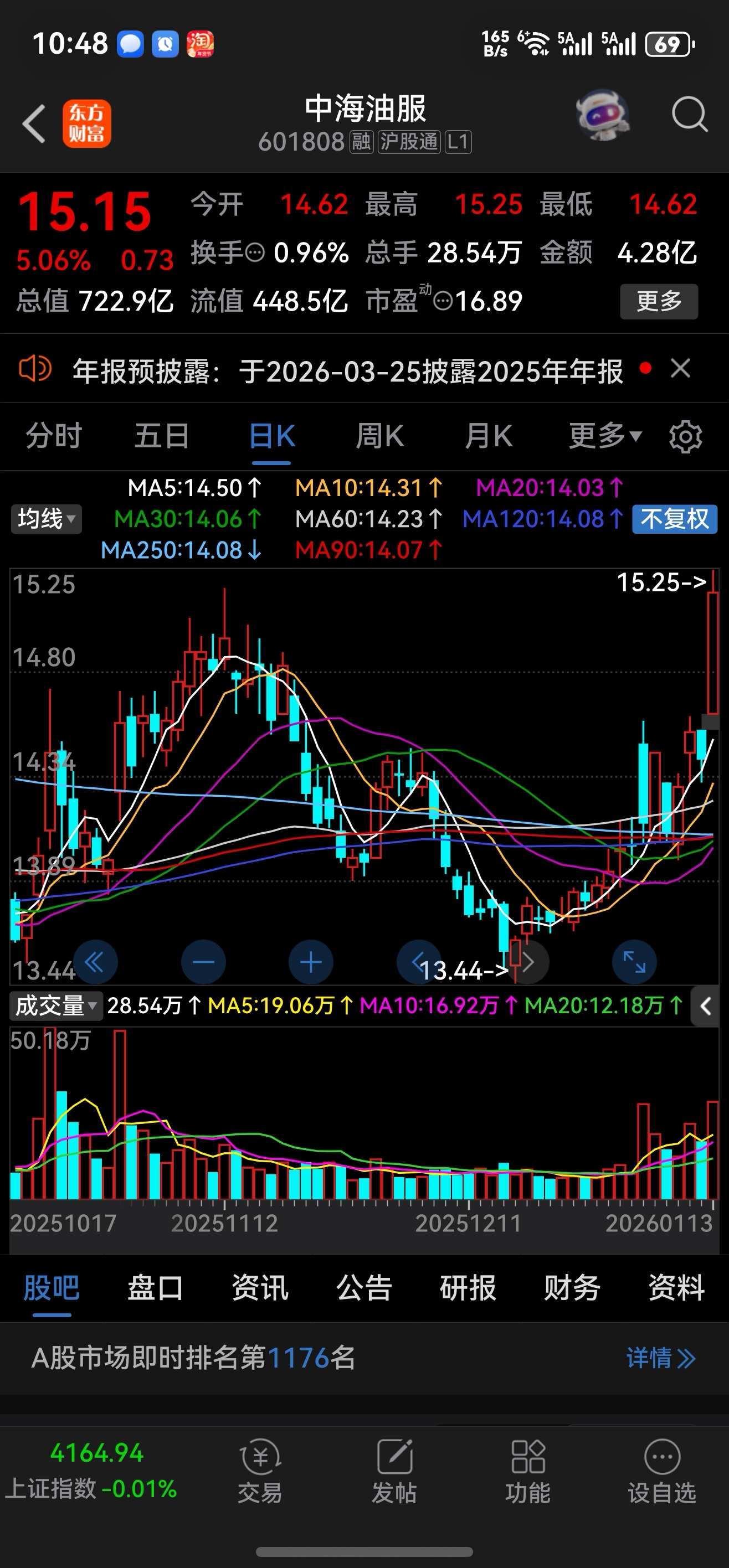Tap 更多 button for more quote data
The height and width of the screenshot is (1568, 729).
coord(659,301)
